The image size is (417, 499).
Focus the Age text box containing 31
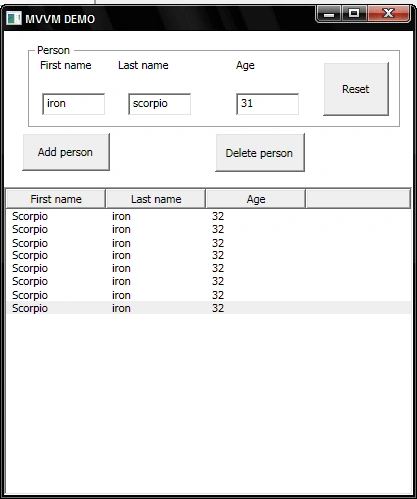(267, 104)
